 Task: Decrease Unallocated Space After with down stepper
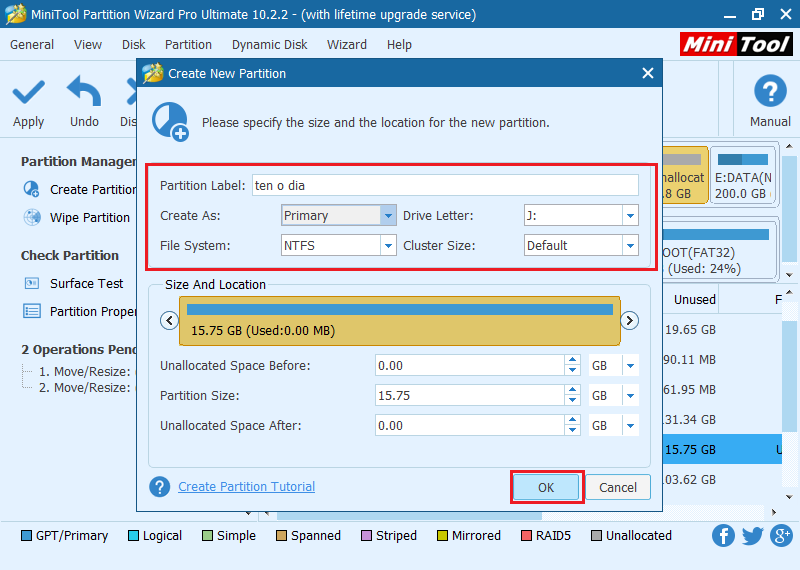(572, 431)
